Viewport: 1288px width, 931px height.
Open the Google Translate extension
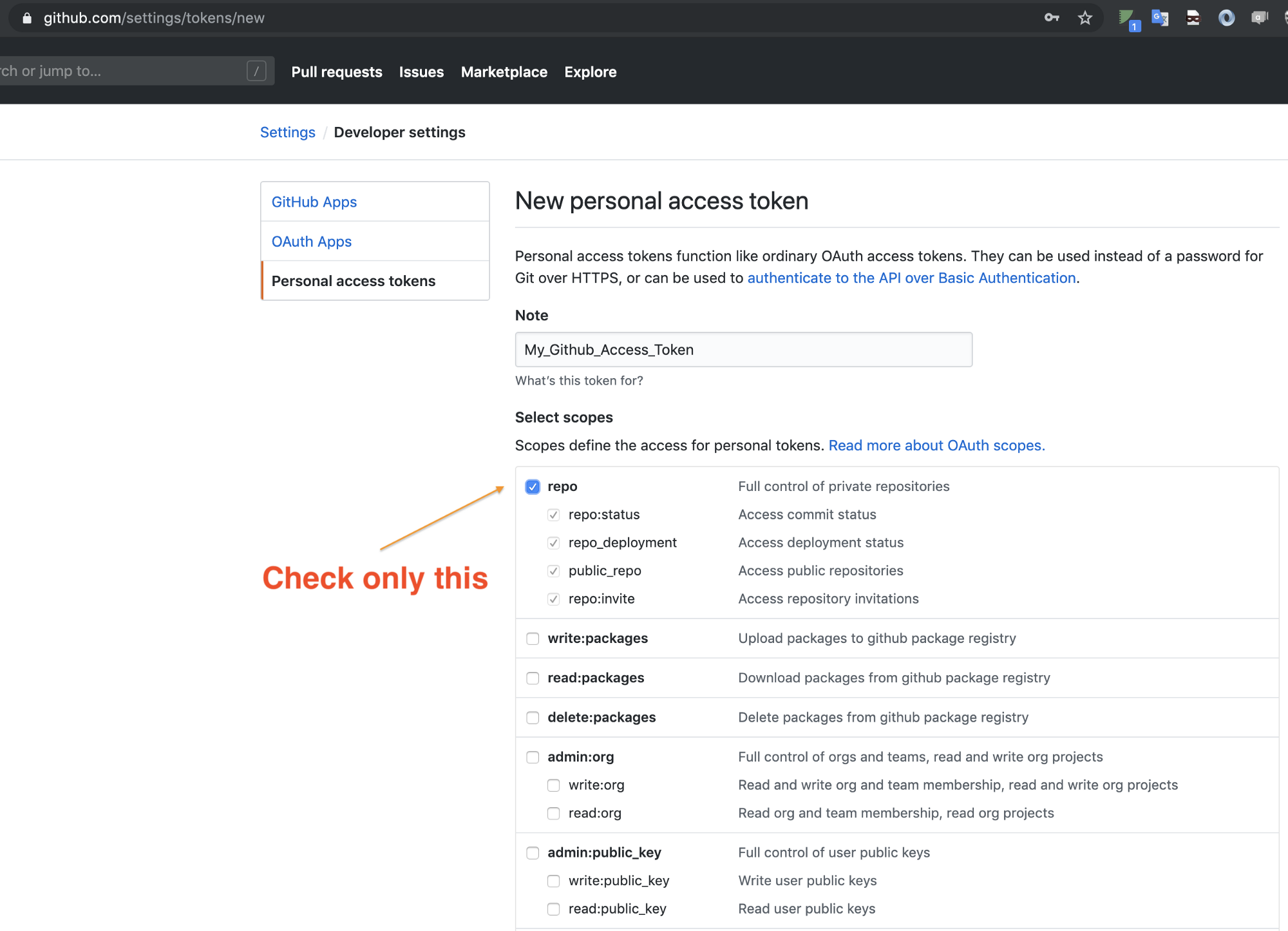(1160, 17)
